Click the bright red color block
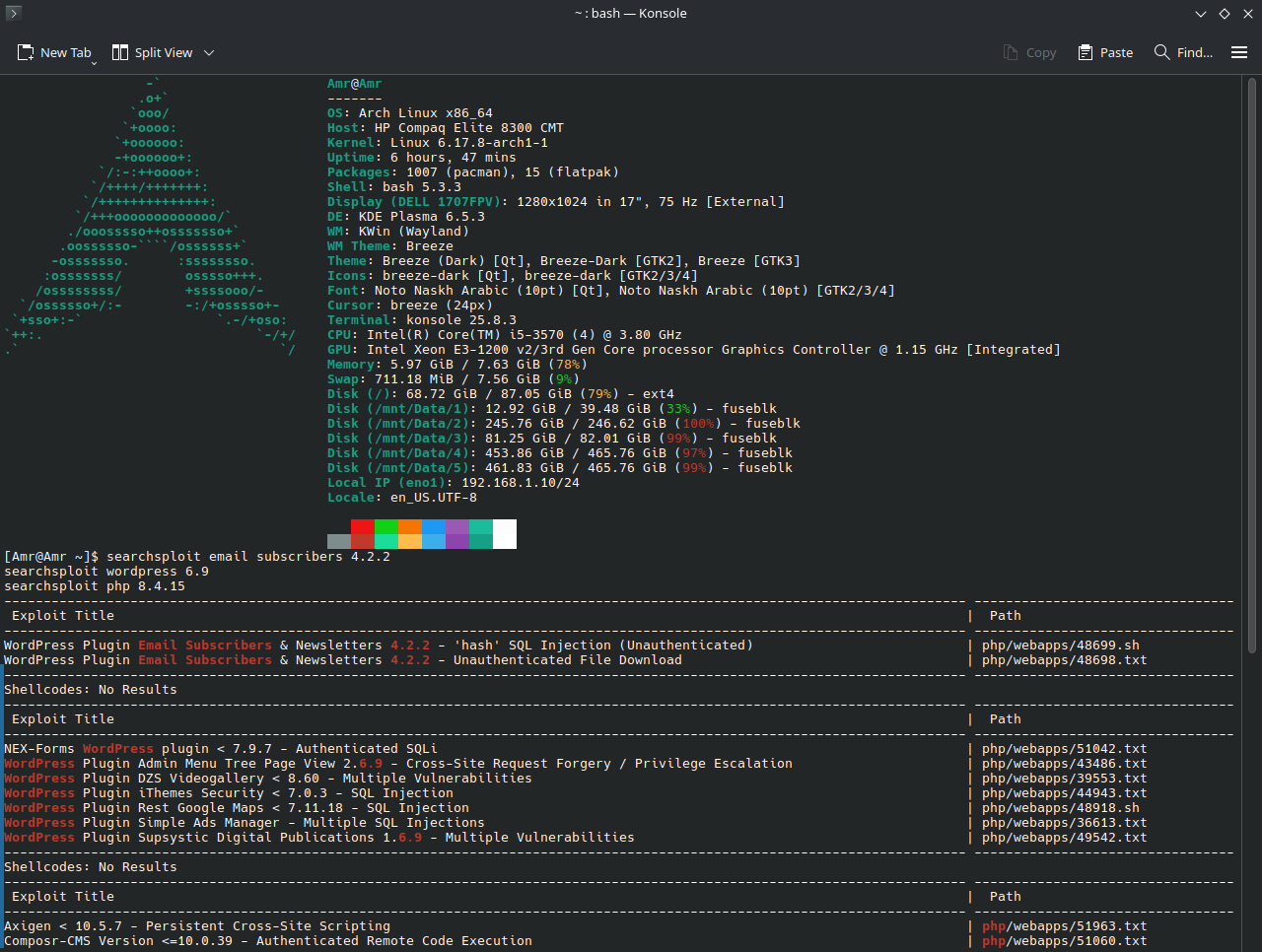The height and width of the screenshot is (952, 1262). point(363,527)
